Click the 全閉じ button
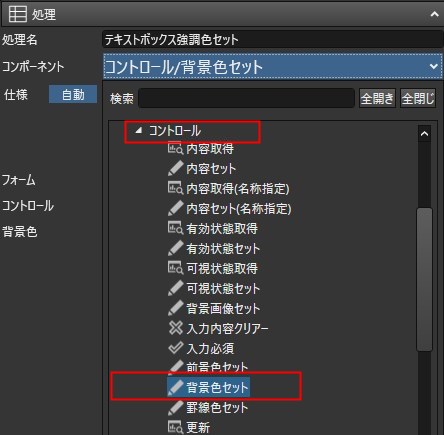This screenshot has height=435, width=444. click(418, 99)
